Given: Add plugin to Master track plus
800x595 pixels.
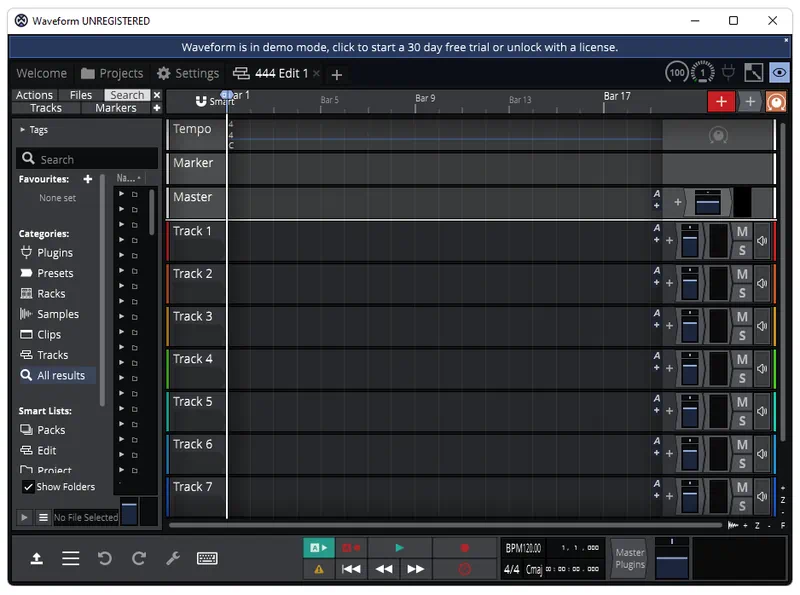Looking at the screenshot, I should pyautogui.click(x=678, y=203).
